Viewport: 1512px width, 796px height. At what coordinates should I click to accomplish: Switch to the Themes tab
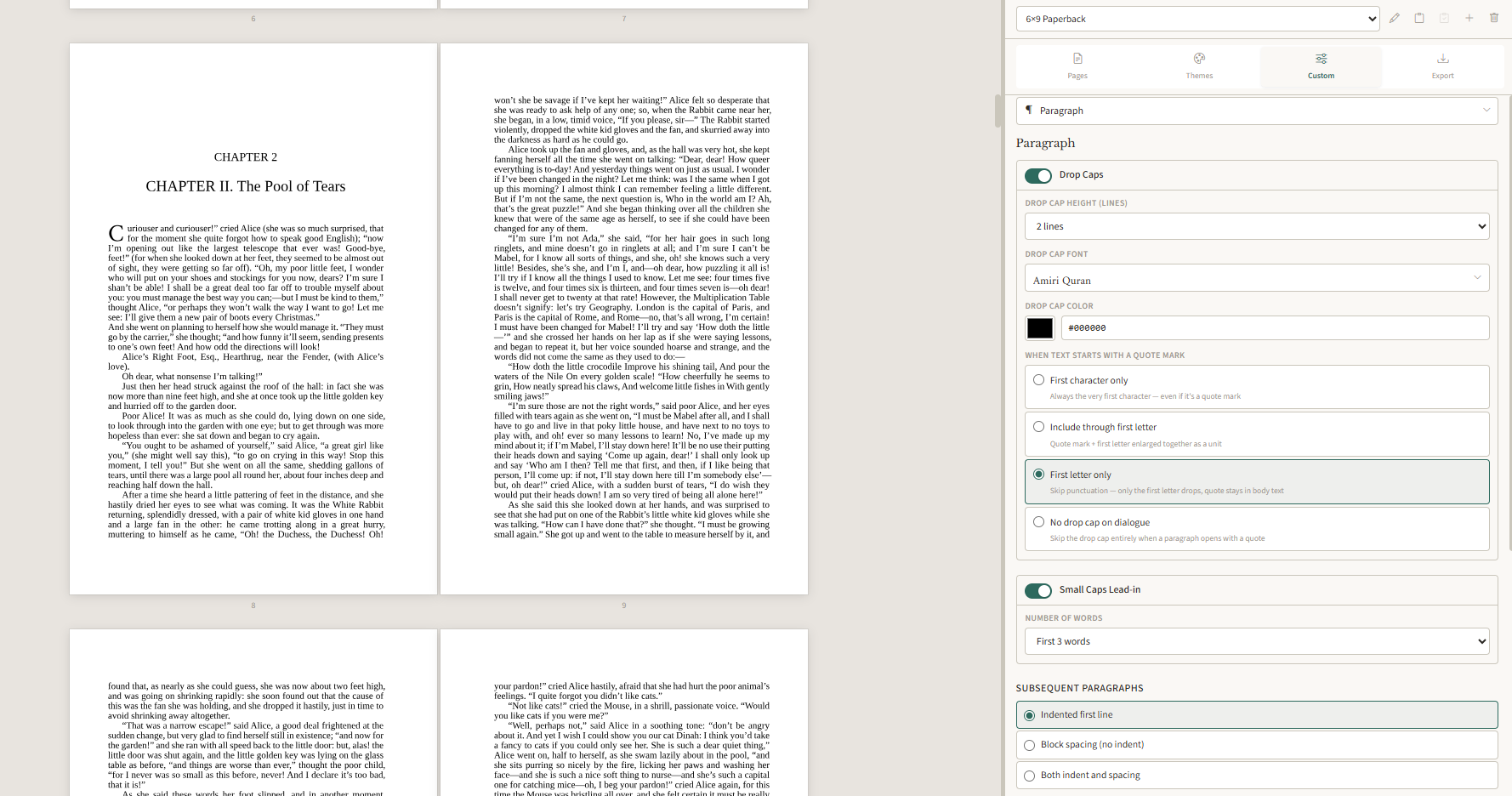click(1199, 66)
